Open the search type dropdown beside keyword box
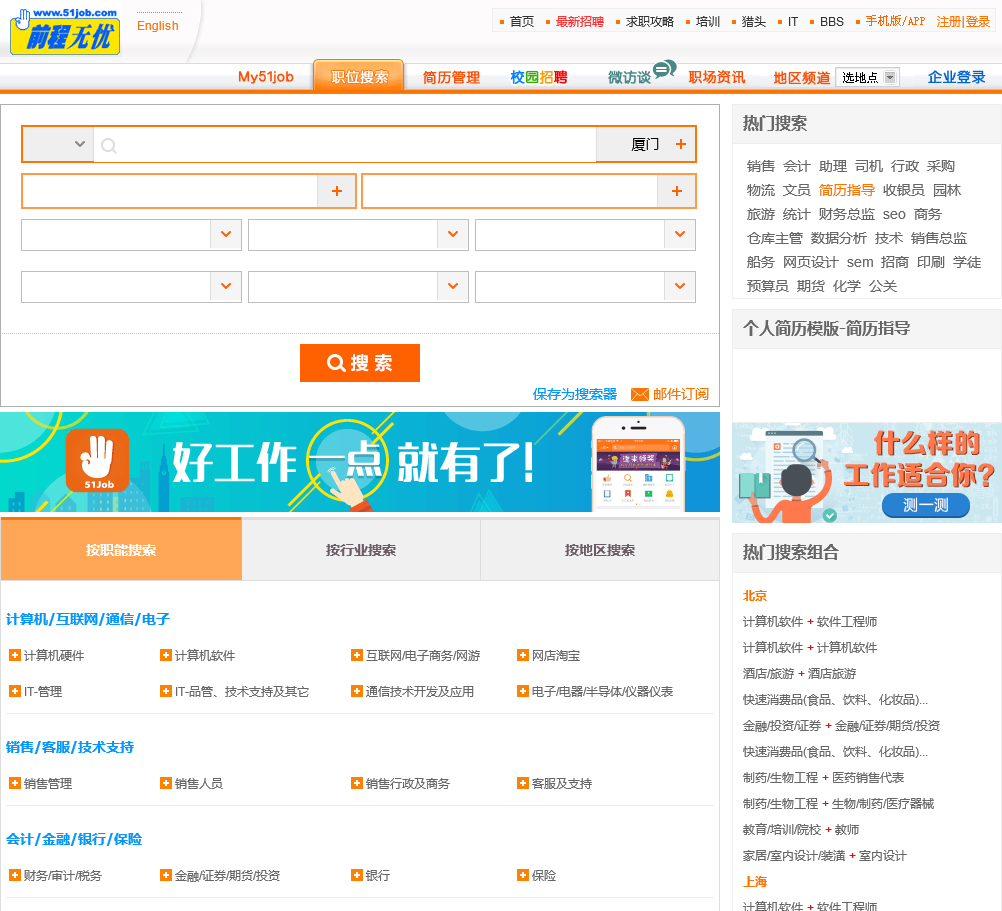Viewport: 1002px width, 911px height. [58, 144]
